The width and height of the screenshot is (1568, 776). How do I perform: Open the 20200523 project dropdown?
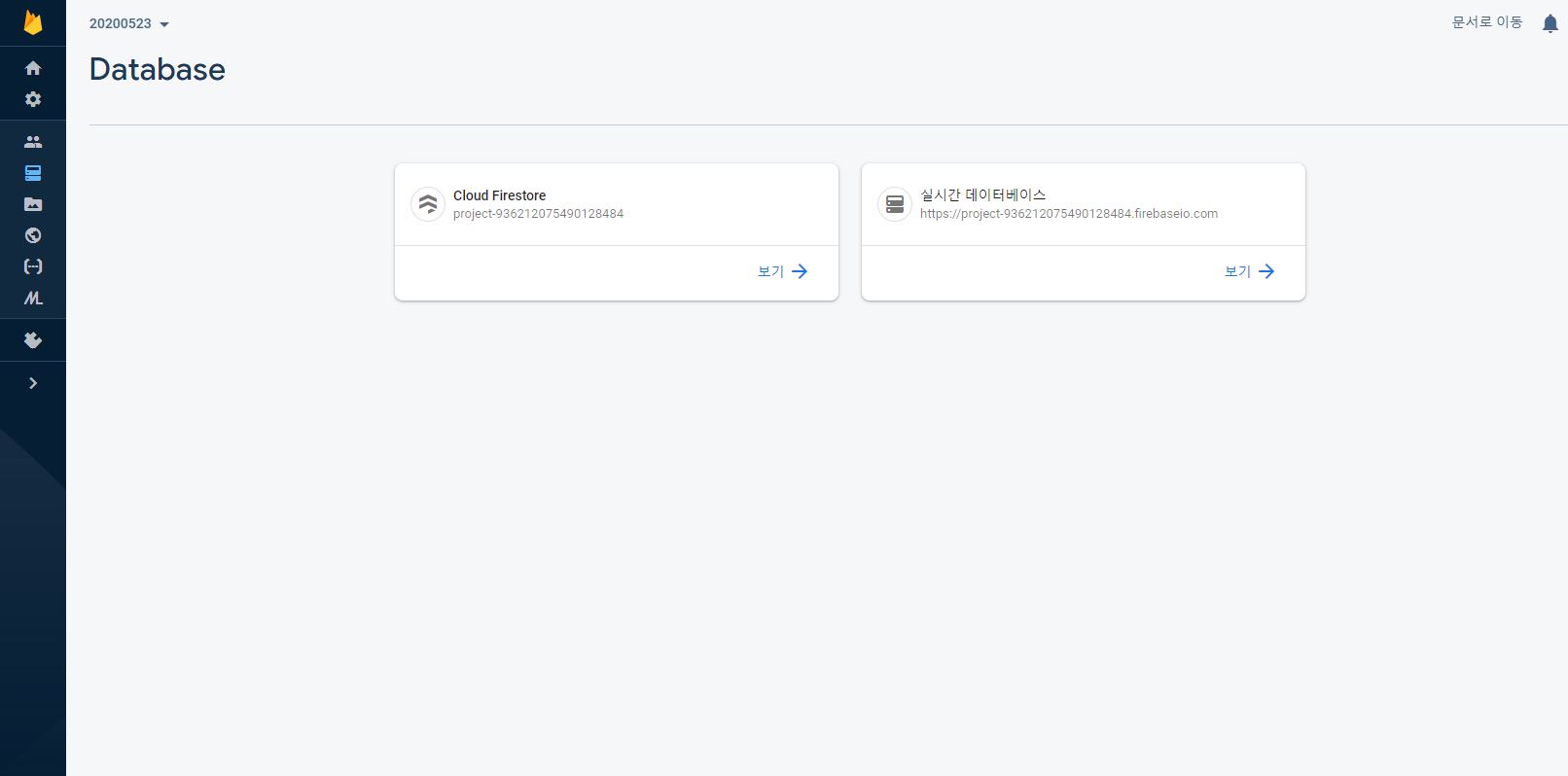[129, 23]
